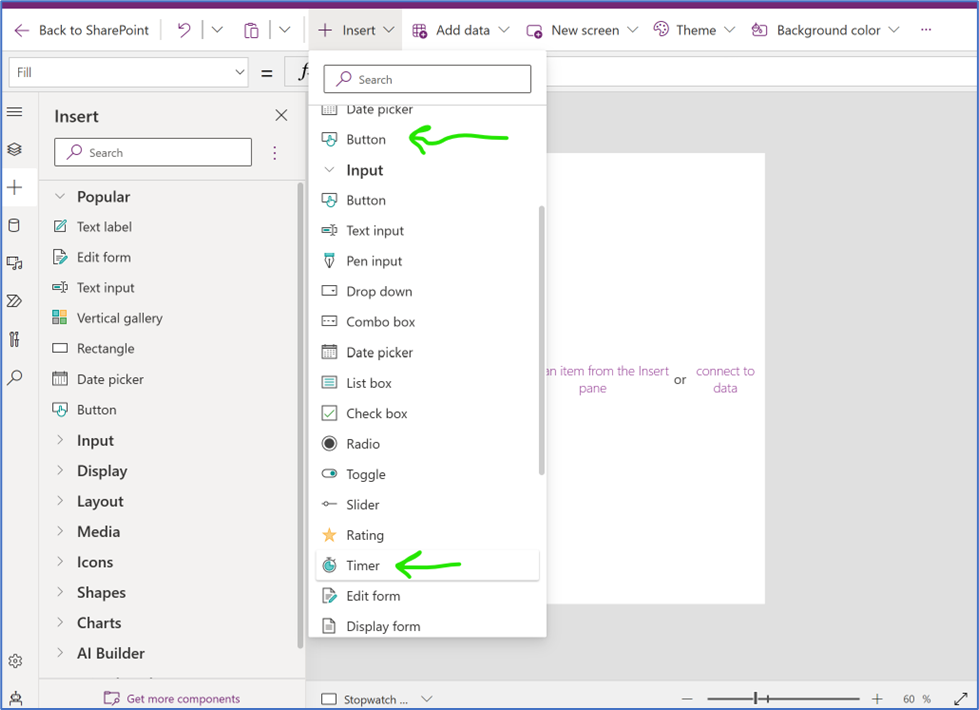Click the virtual agent icon at the bottom of the rail
The image size is (979, 710).
click(15, 699)
